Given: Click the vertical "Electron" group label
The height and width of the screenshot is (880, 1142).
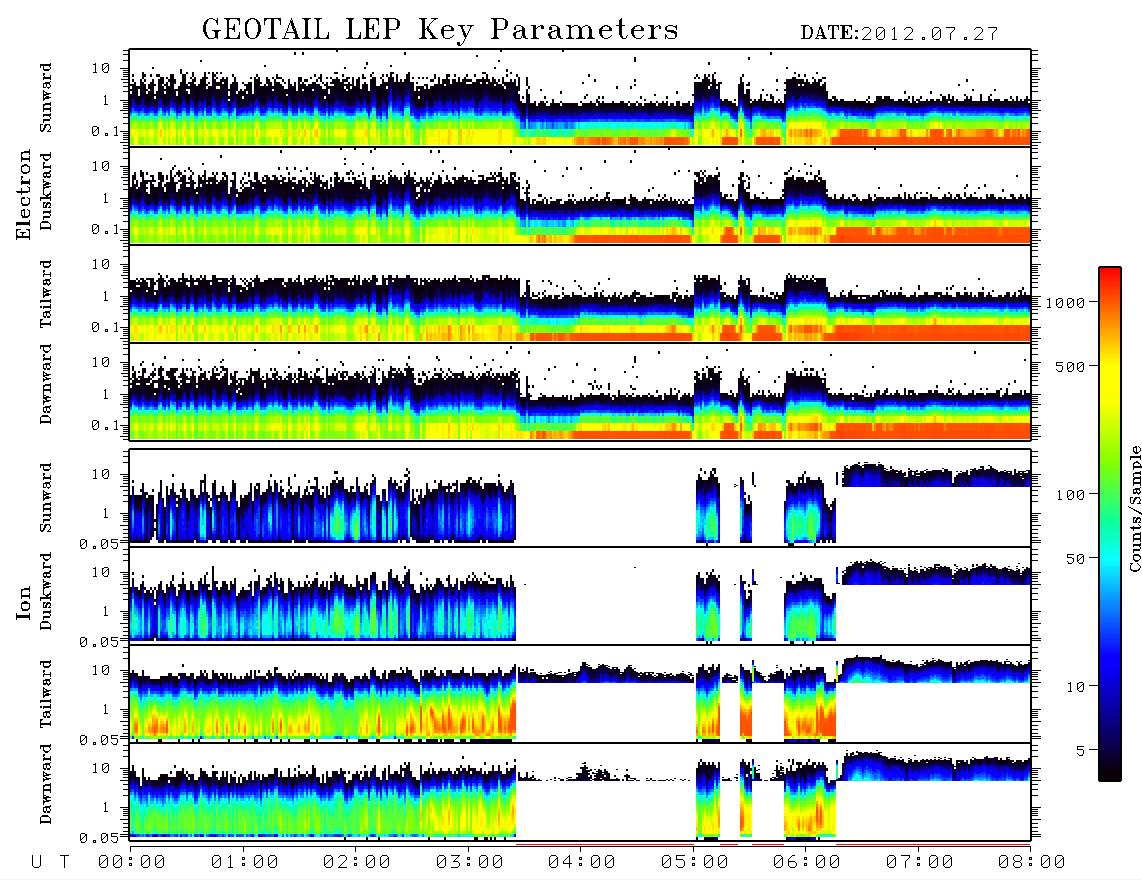Looking at the screenshot, I should tap(24, 195).
